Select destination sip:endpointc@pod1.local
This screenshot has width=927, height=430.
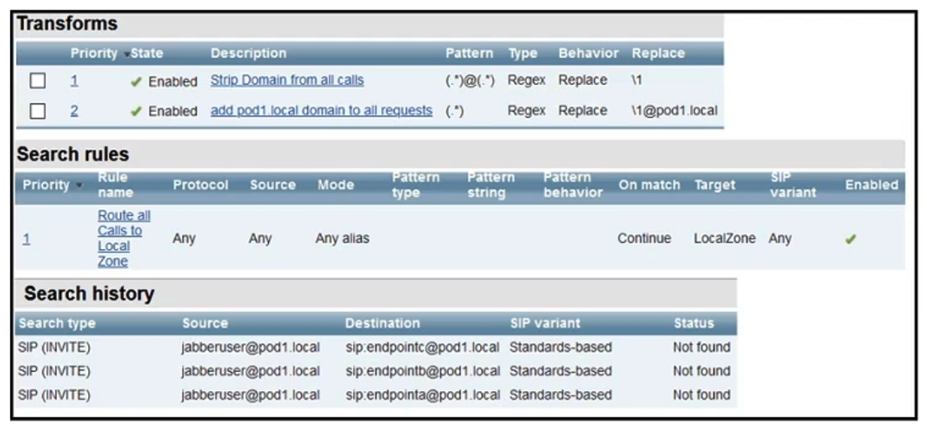423,347
